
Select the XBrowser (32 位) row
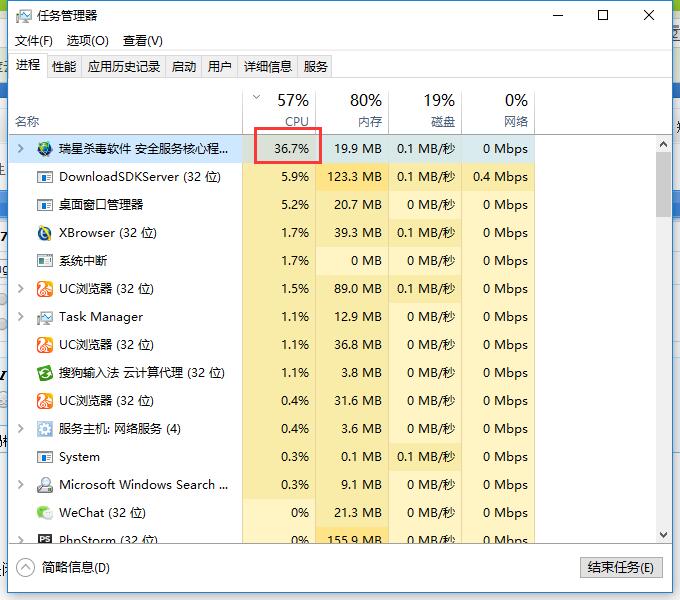[x=272, y=233]
